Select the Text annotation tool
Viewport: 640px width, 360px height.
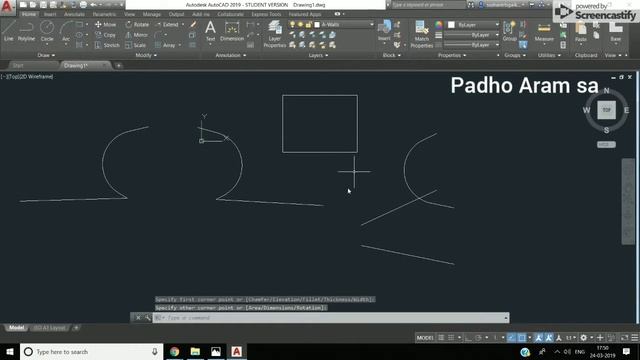[x=210, y=31]
